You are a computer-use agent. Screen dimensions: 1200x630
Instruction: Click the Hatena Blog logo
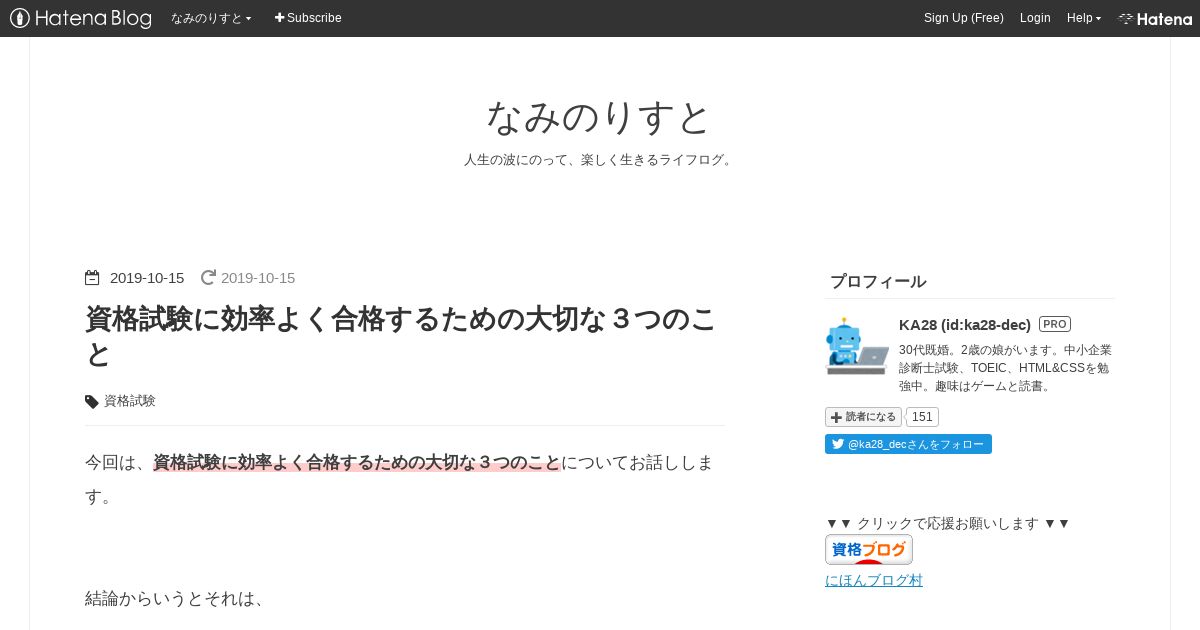81,18
